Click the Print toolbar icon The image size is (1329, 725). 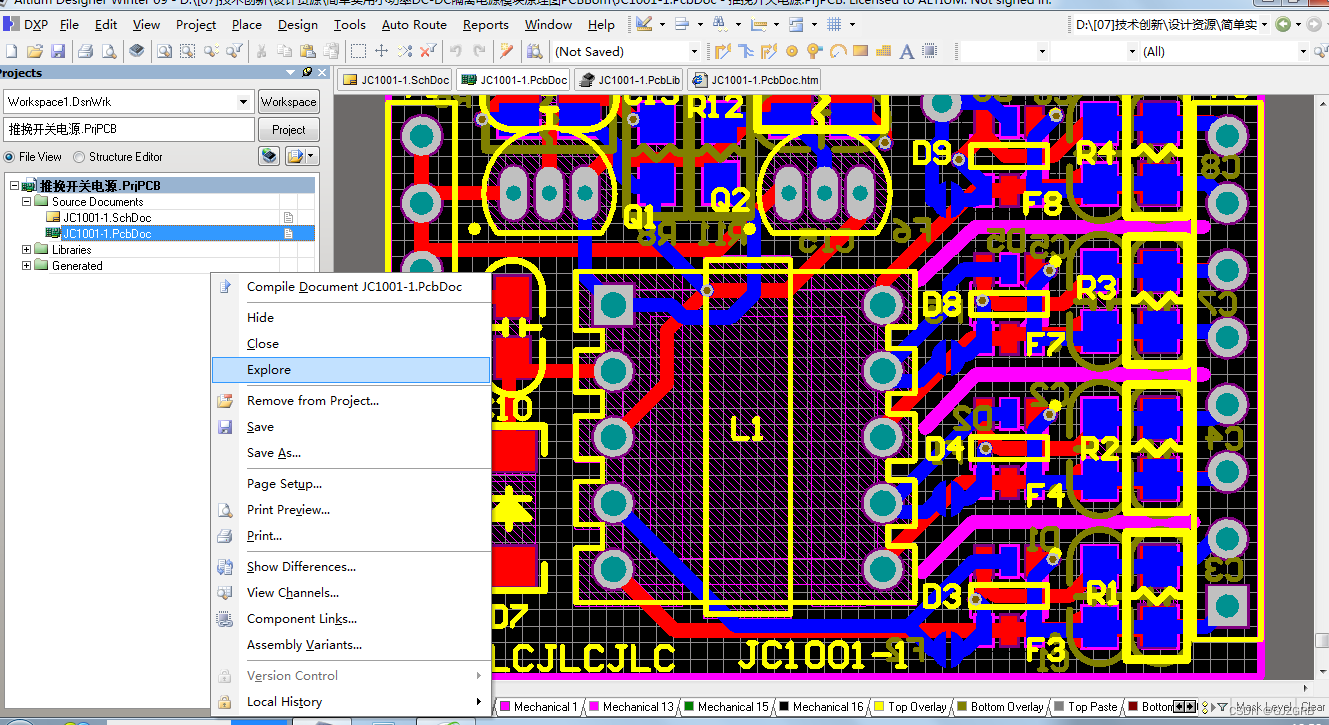(86, 51)
